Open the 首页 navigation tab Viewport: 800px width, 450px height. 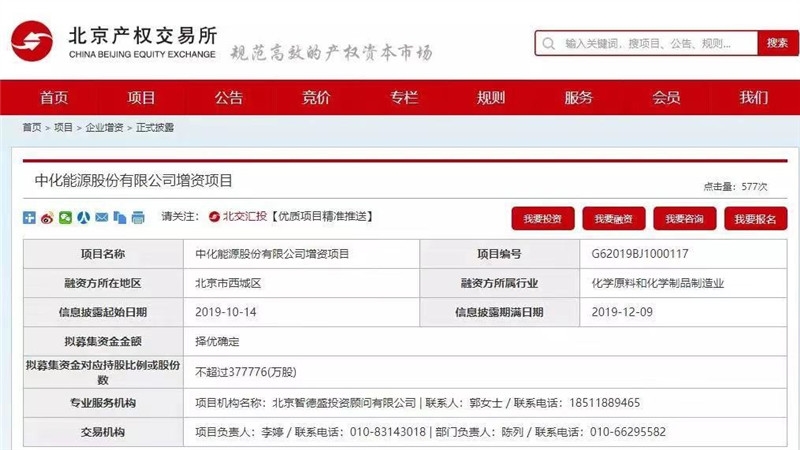tap(54, 98)
